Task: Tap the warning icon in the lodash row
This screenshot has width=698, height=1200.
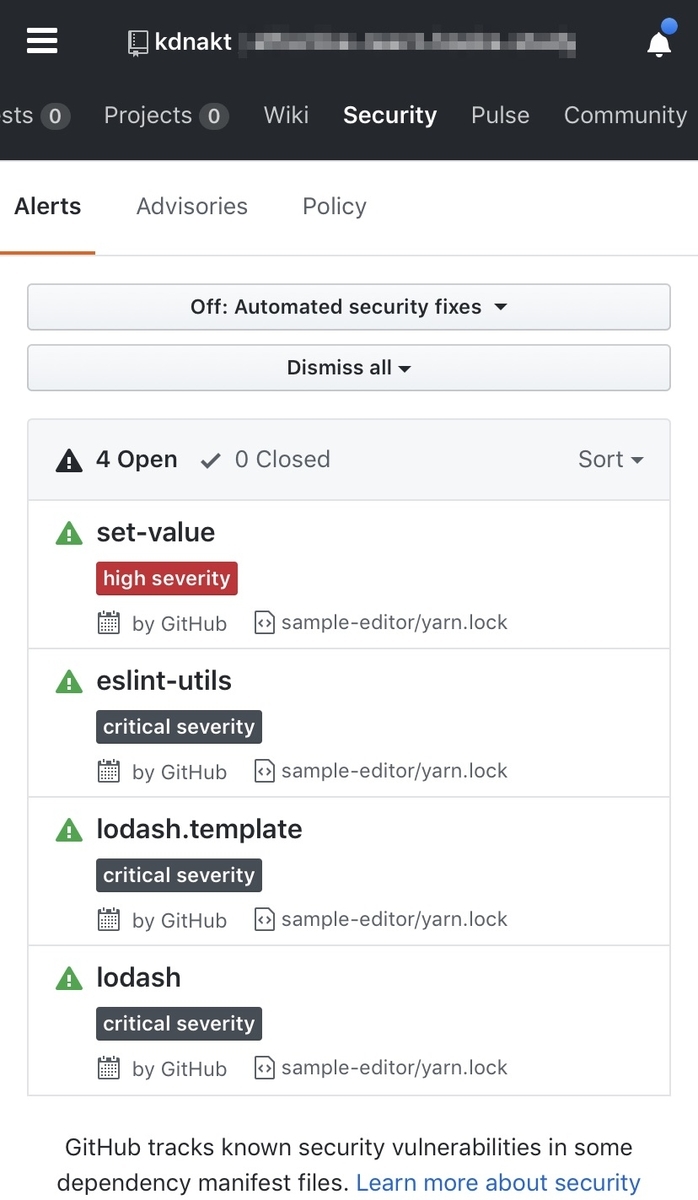Action: (x=68, y=978)
